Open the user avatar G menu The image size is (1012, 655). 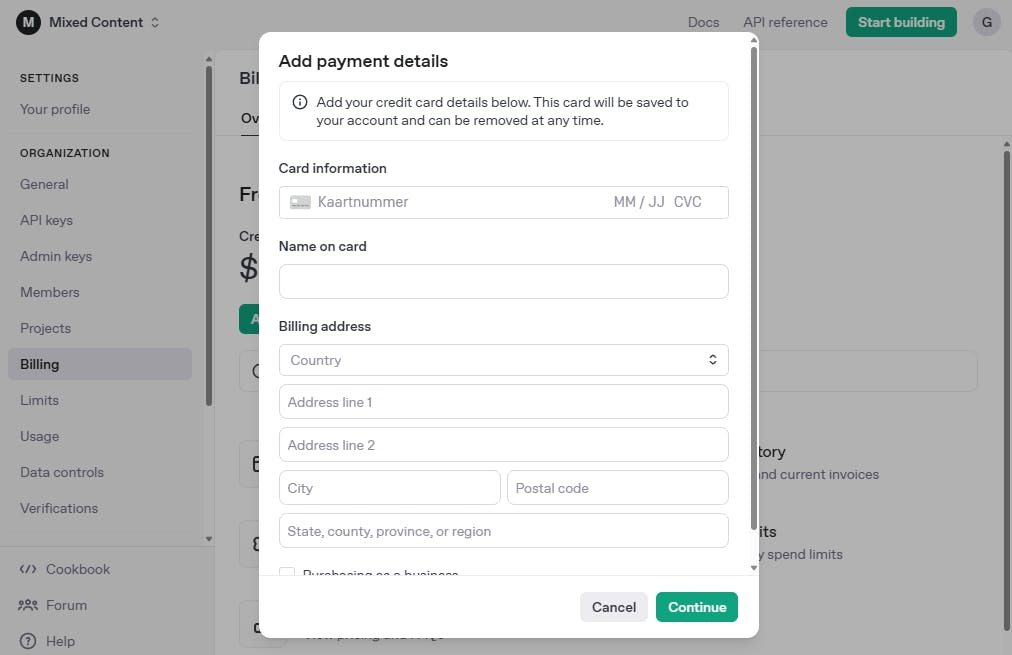[x=986, y=22]
